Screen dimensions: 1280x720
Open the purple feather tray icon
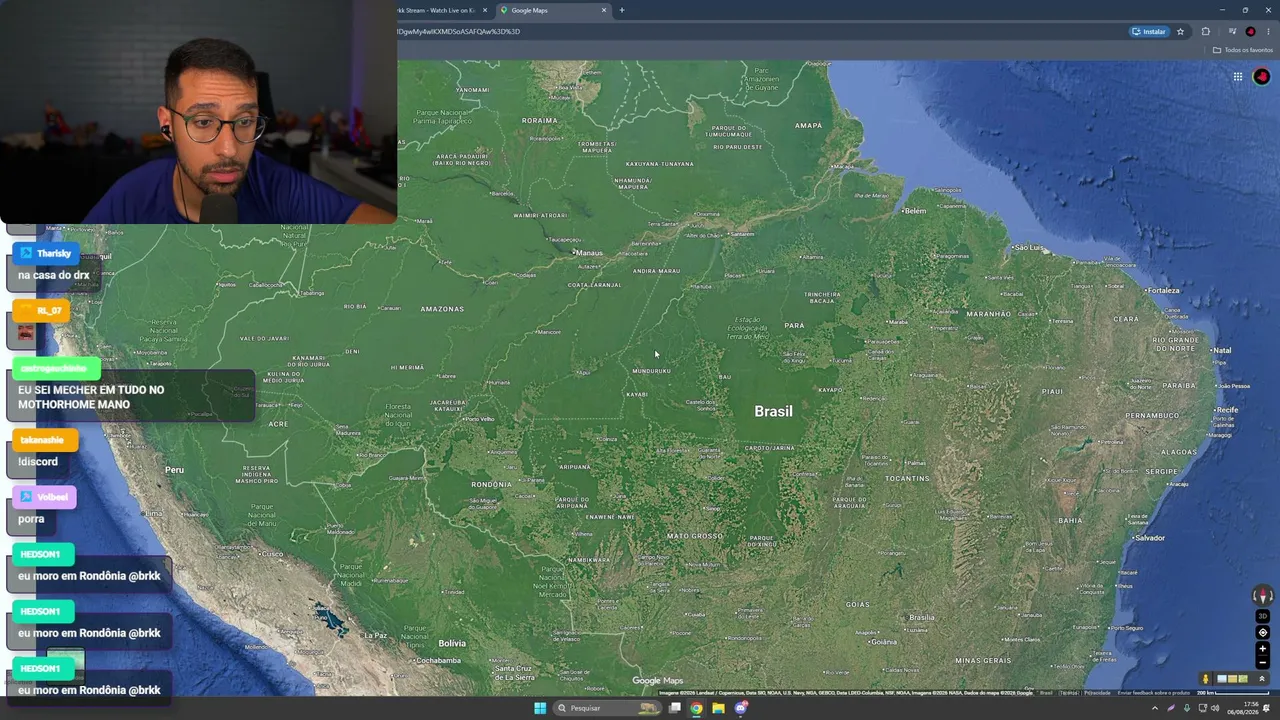1170,708
